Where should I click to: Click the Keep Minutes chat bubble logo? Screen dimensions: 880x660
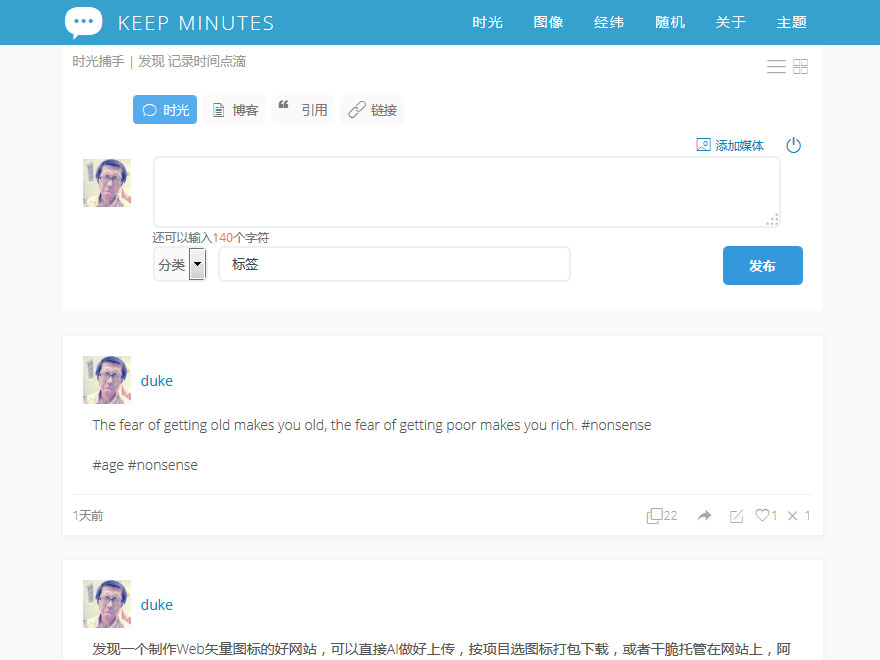tap(83, 22)
